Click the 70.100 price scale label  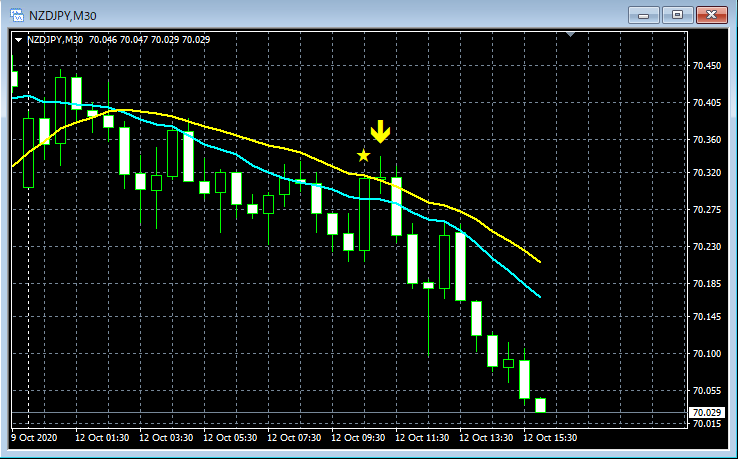pos(707,354)
